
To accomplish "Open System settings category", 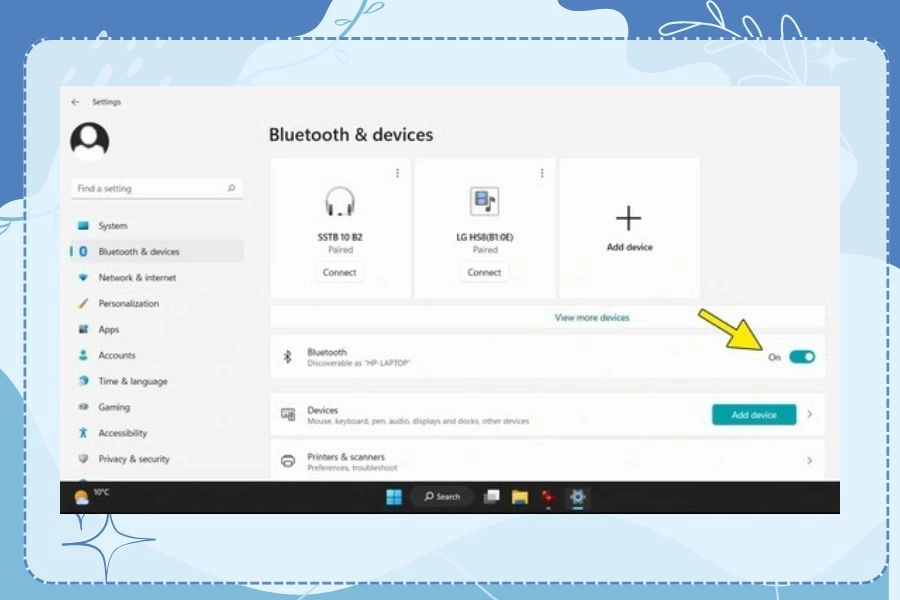I will tap(157, 226).
